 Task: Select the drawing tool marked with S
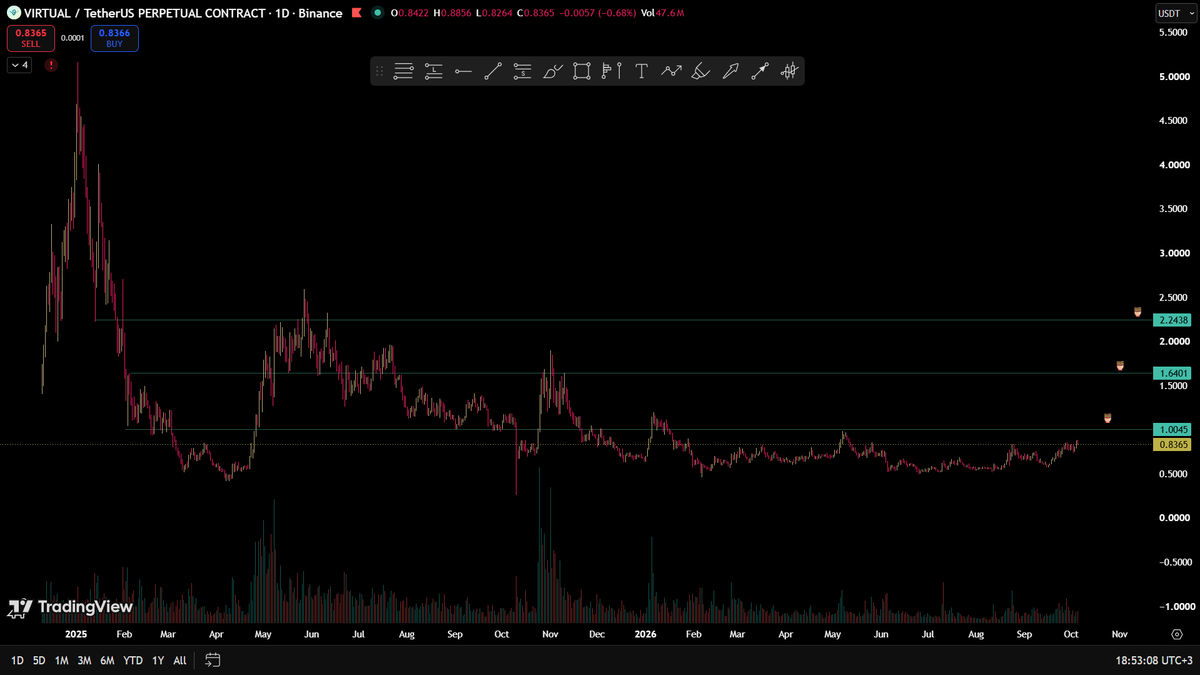pyautogui.click(x=522, y=71)
